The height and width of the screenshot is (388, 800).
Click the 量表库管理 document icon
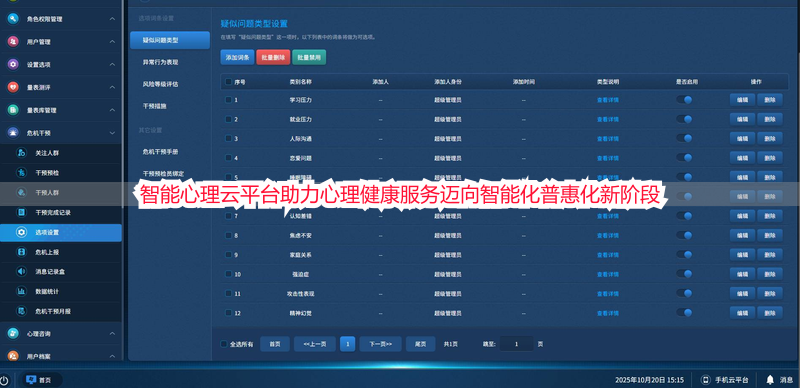point(13,110)
